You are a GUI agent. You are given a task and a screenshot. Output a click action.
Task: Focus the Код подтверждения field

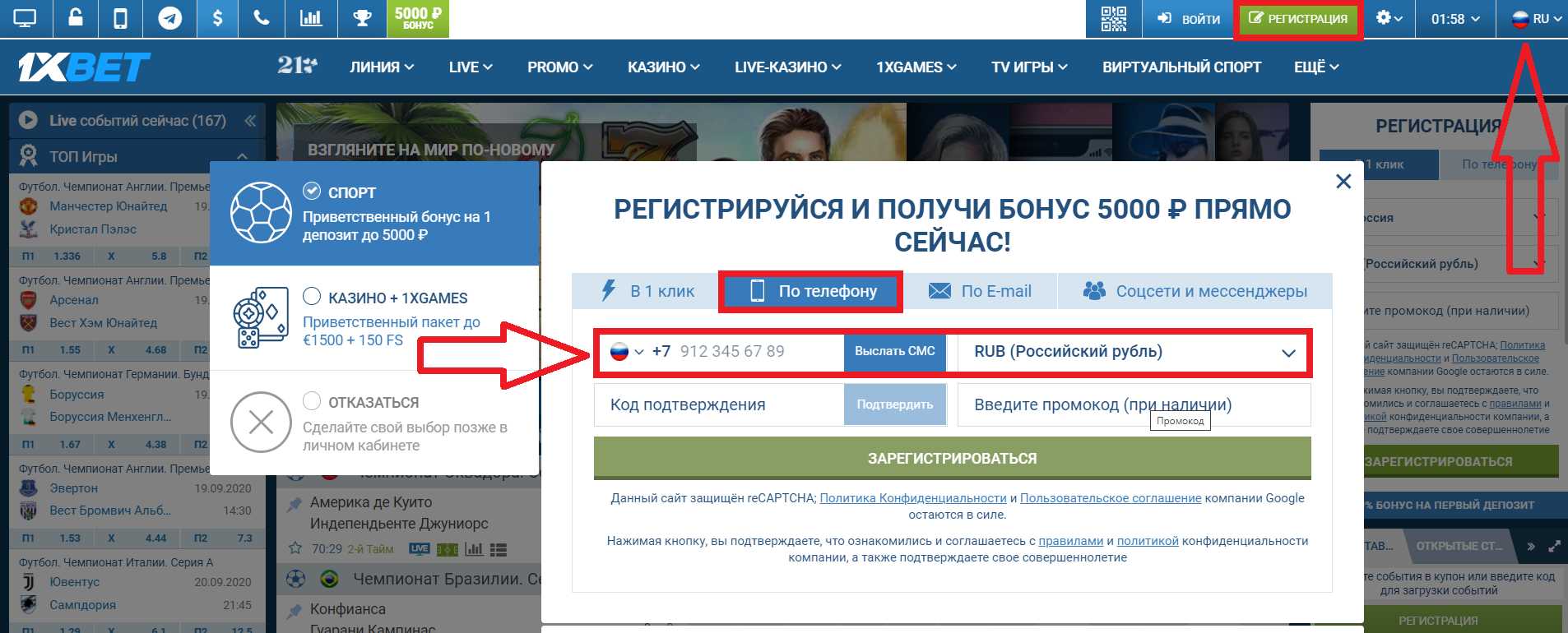[x=719, y=404]
